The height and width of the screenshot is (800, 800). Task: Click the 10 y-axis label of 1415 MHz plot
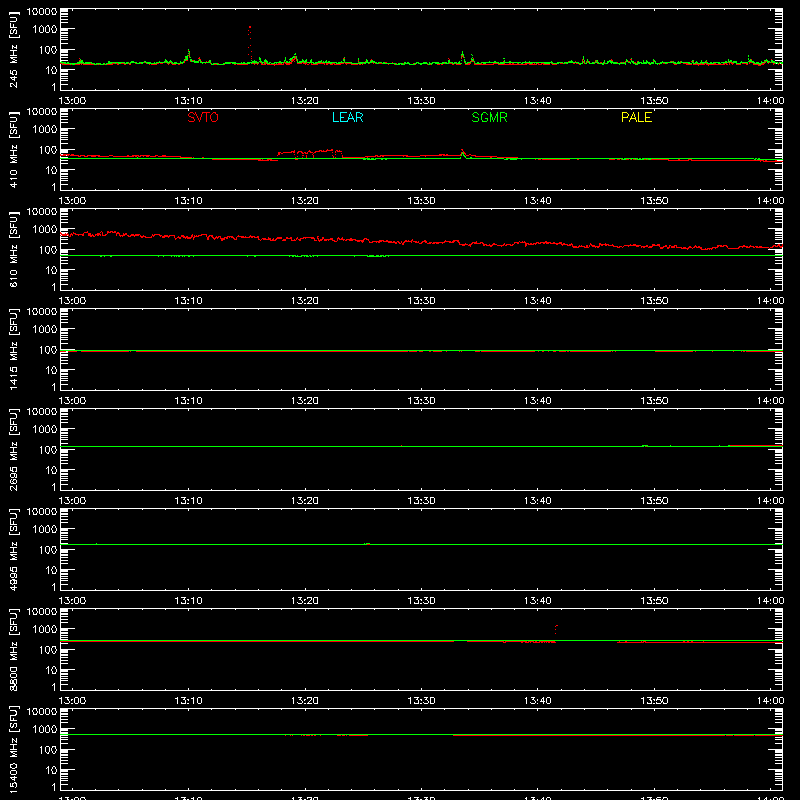[51, 370]
